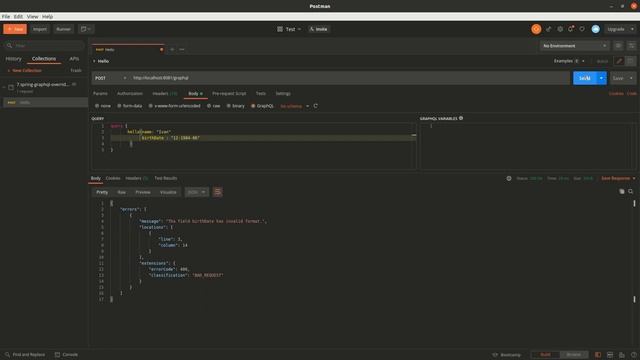The height and width of the screenshot is (360, 640).
Task: Click the wrap lines icon in response
Action: (x=218, y=192)
